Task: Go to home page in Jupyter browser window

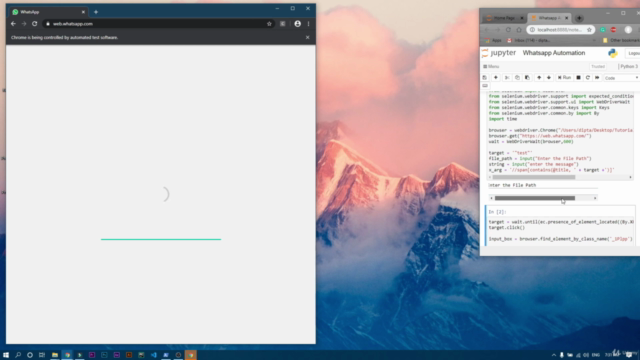Action: 519,30
